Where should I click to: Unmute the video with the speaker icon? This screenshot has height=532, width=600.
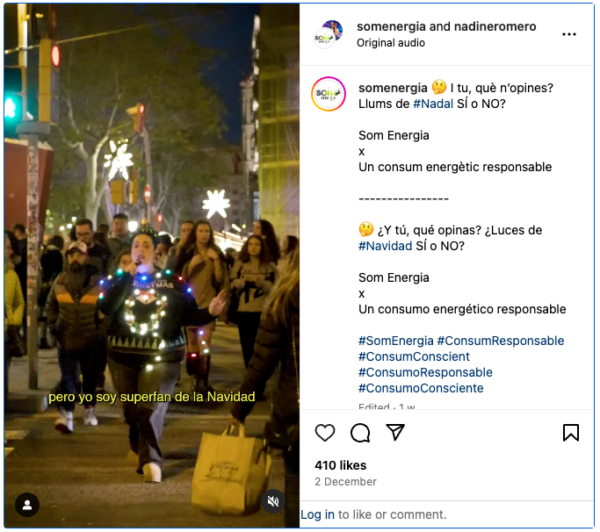tap(273, 501)
